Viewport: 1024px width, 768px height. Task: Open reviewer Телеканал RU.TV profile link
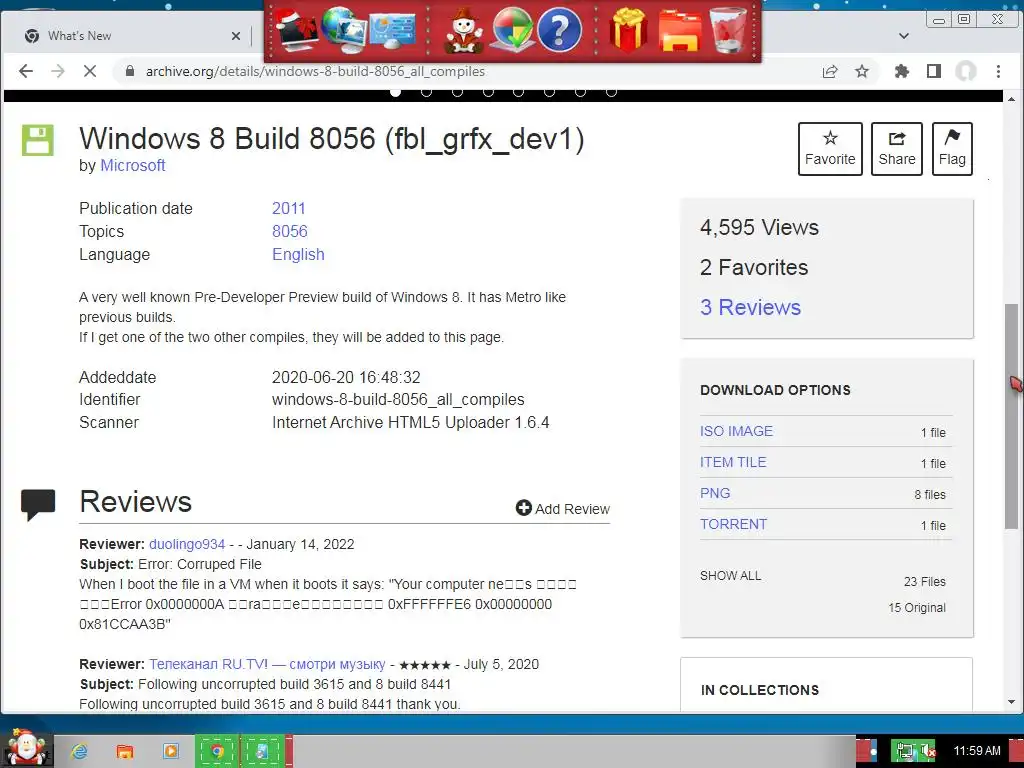(267, 664)
